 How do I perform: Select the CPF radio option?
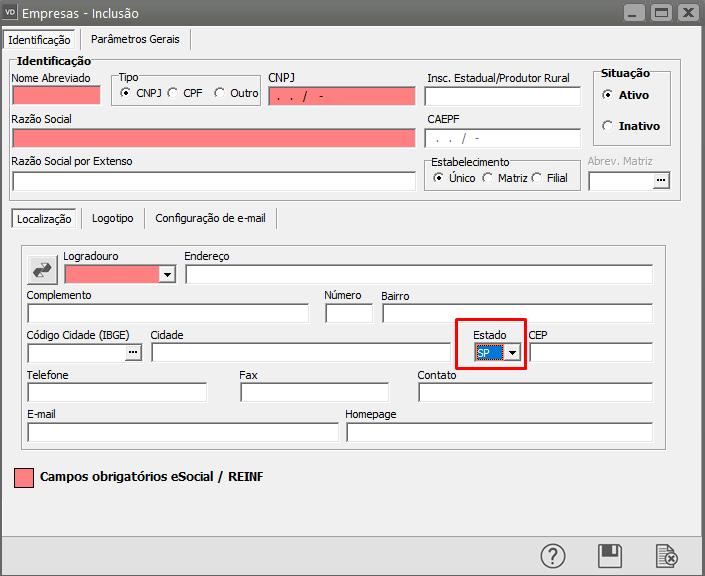(x=174, y=93)
